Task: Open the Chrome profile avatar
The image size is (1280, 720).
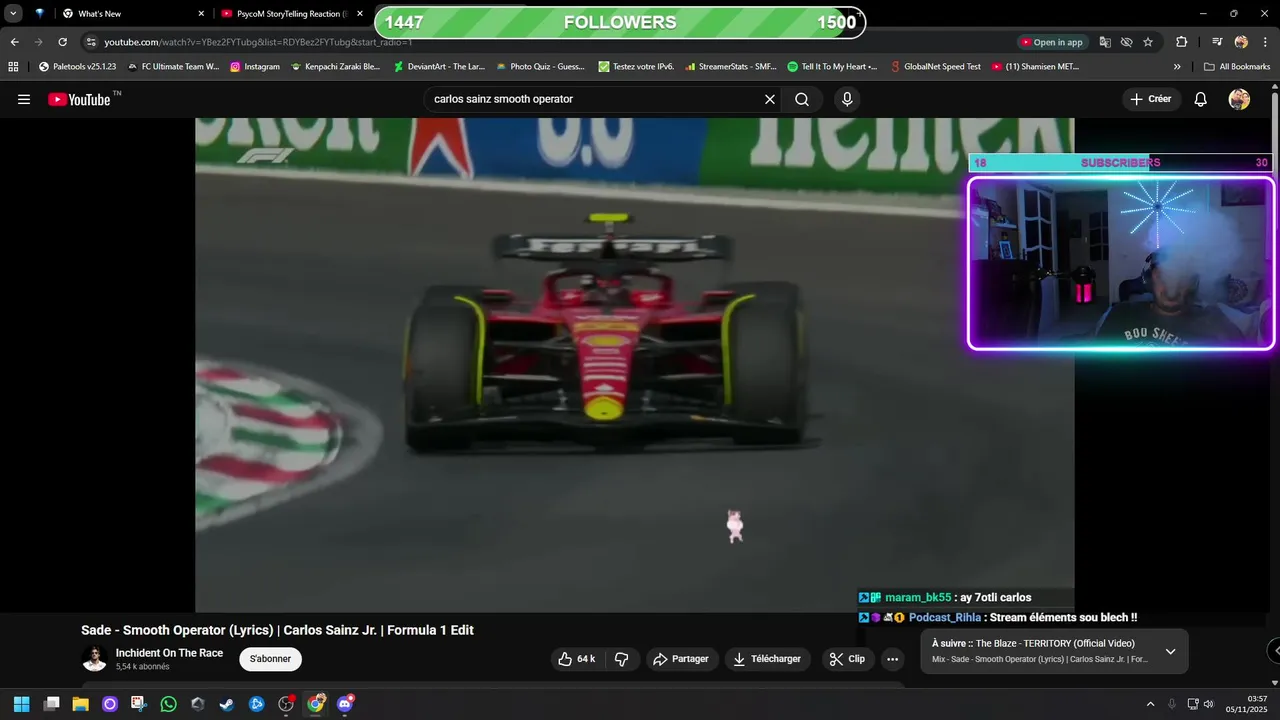Action: [1241, 42]
